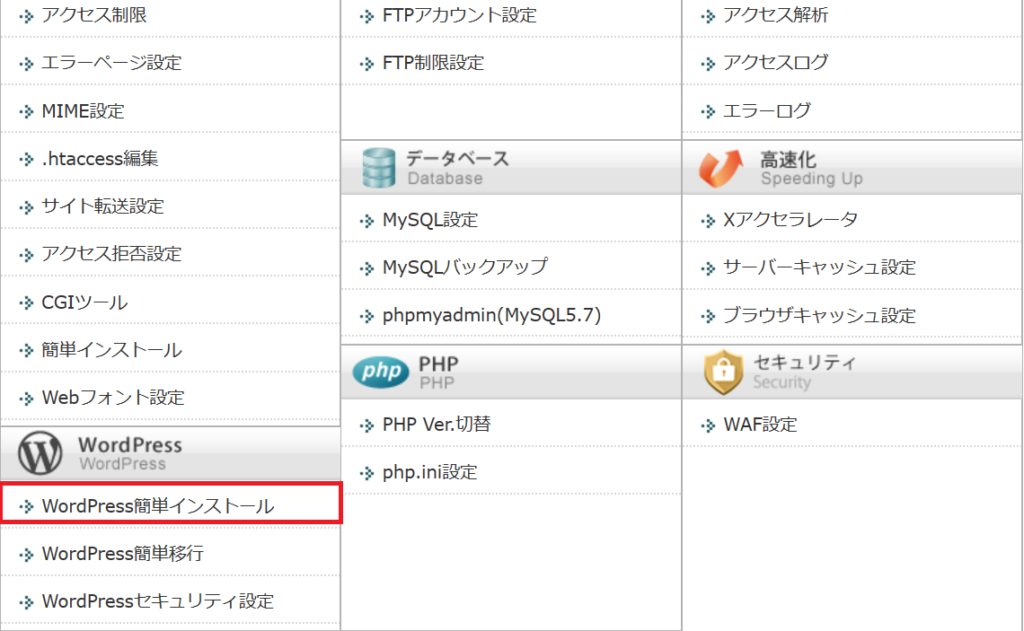
Task: Go to php.ini設定
Action: 430,472
